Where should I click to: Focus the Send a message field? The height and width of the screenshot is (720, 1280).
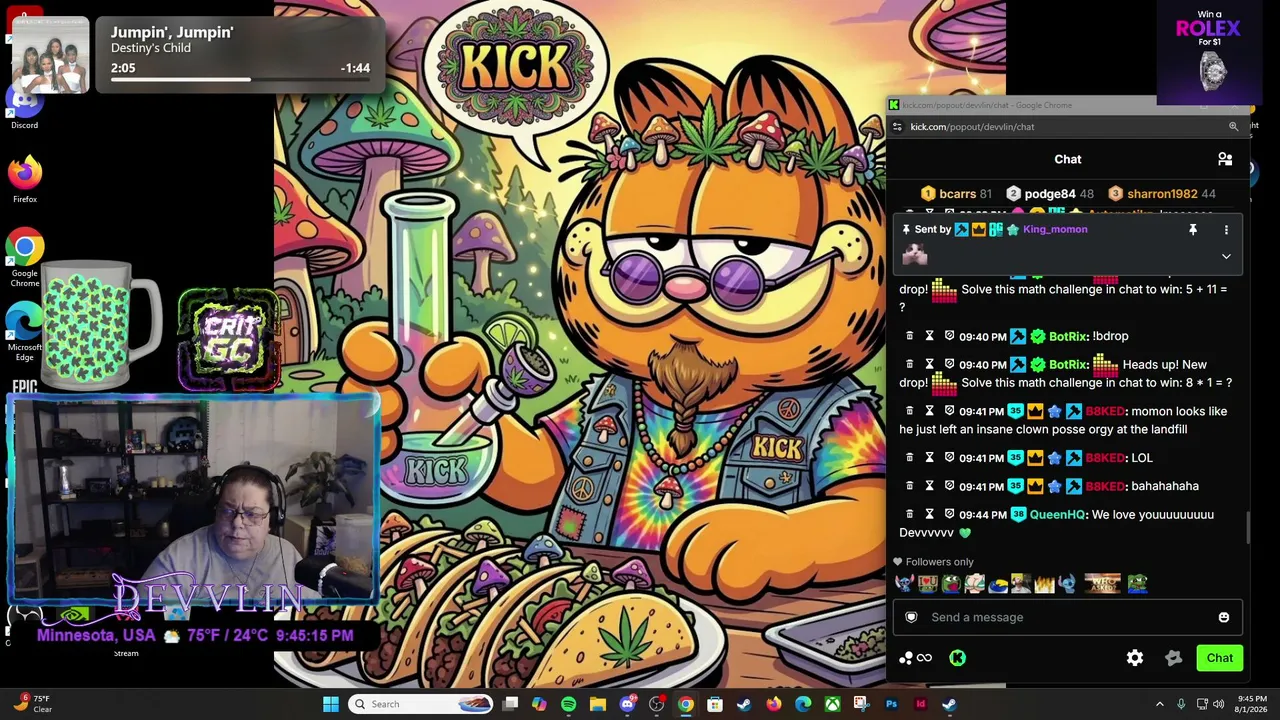click(1068, 617)
